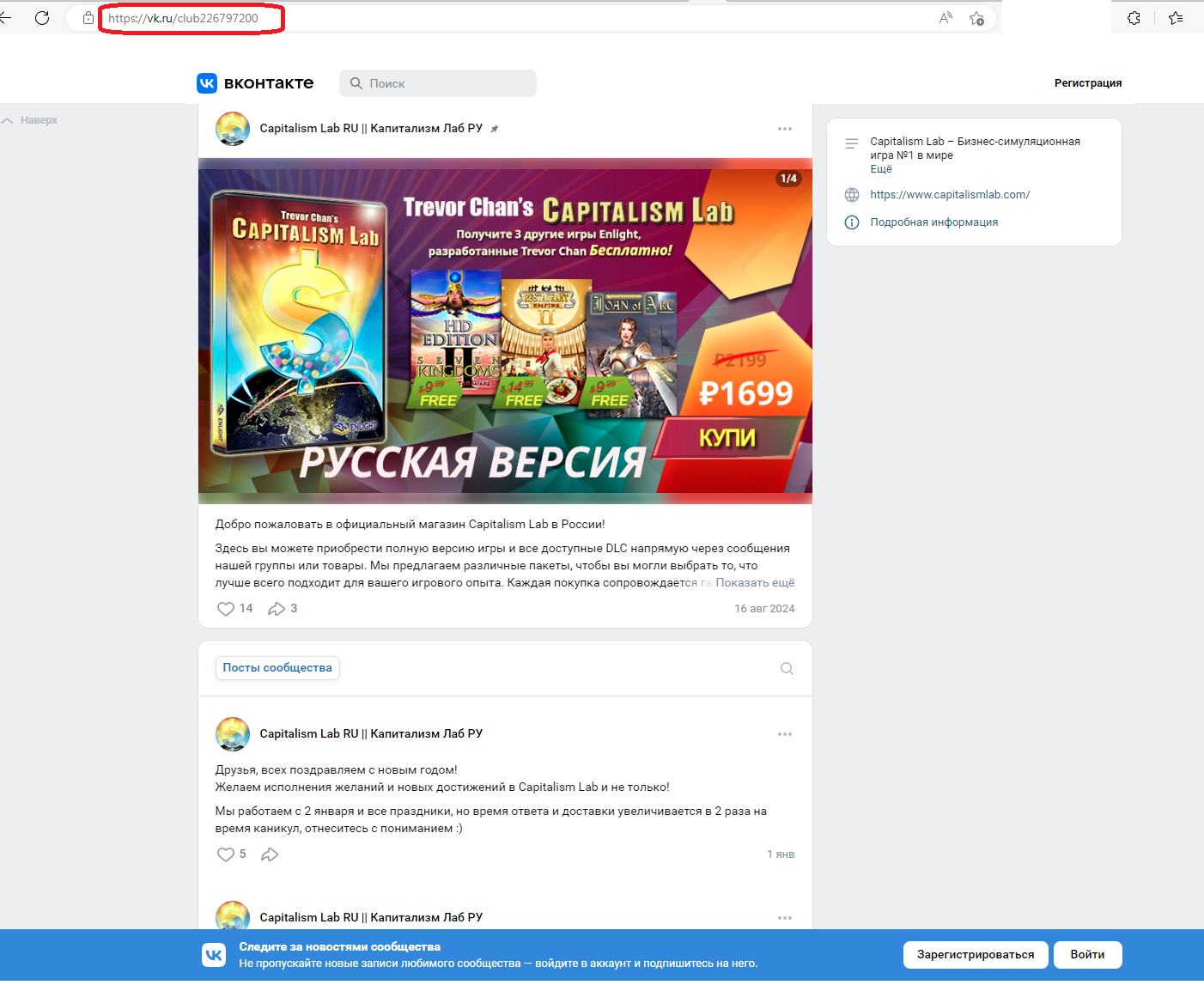Open the New Year post author name link
Viewport: 1204px width, 985px height.
[371, 734]
